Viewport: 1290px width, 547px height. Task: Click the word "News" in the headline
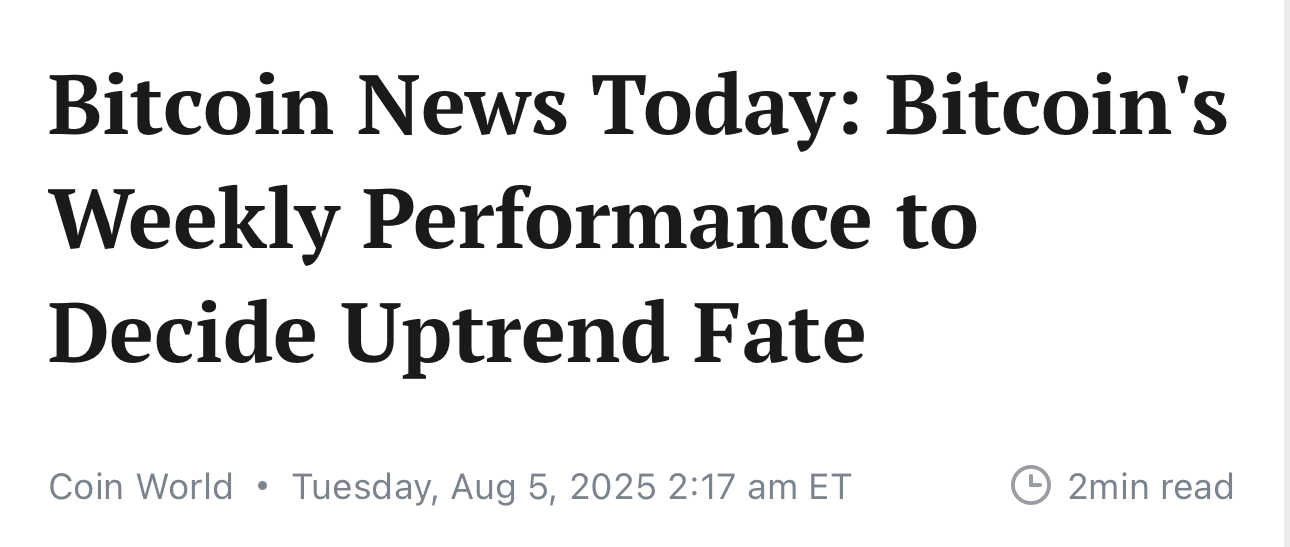tap(461, 106)
